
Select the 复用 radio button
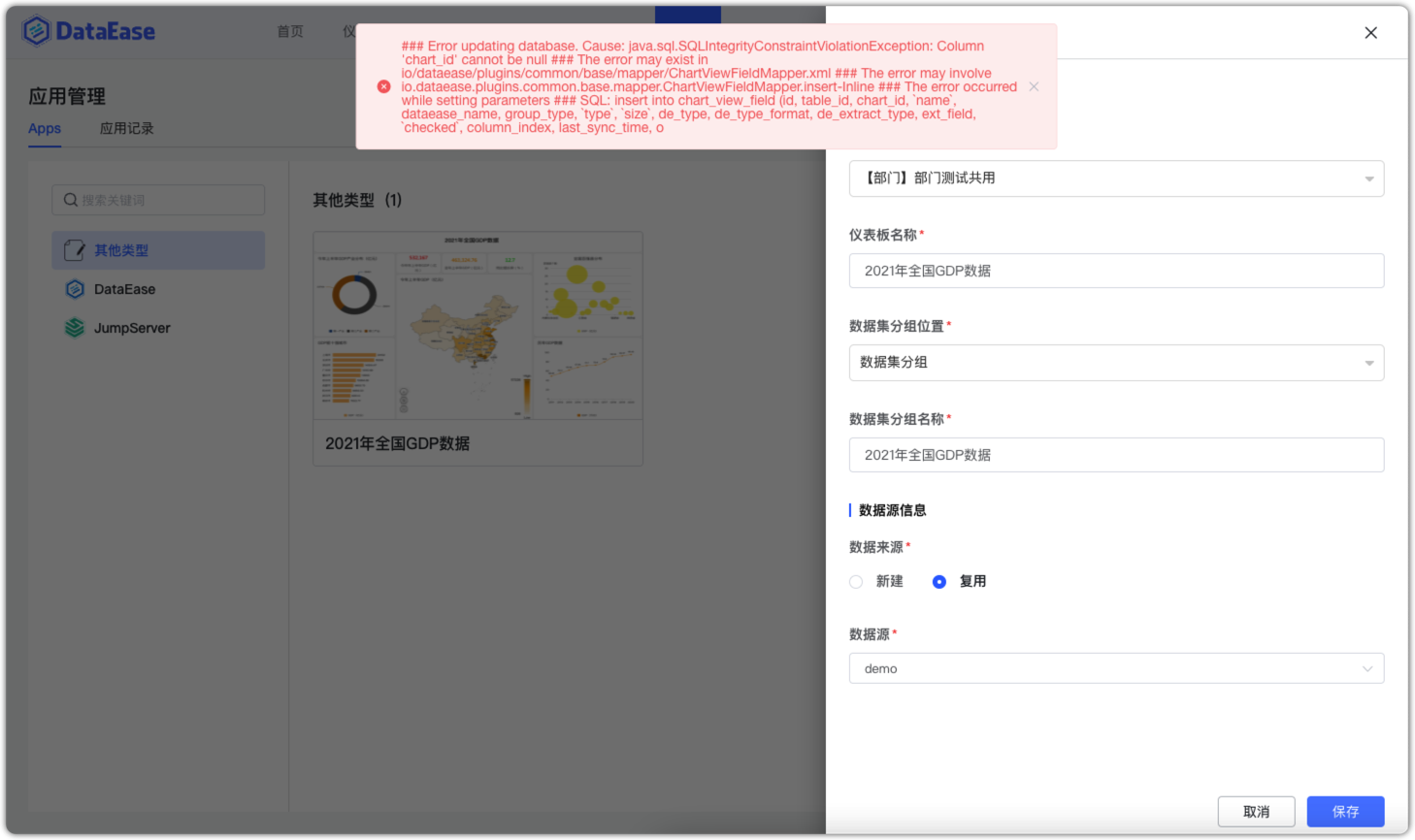tap(938, 581)
